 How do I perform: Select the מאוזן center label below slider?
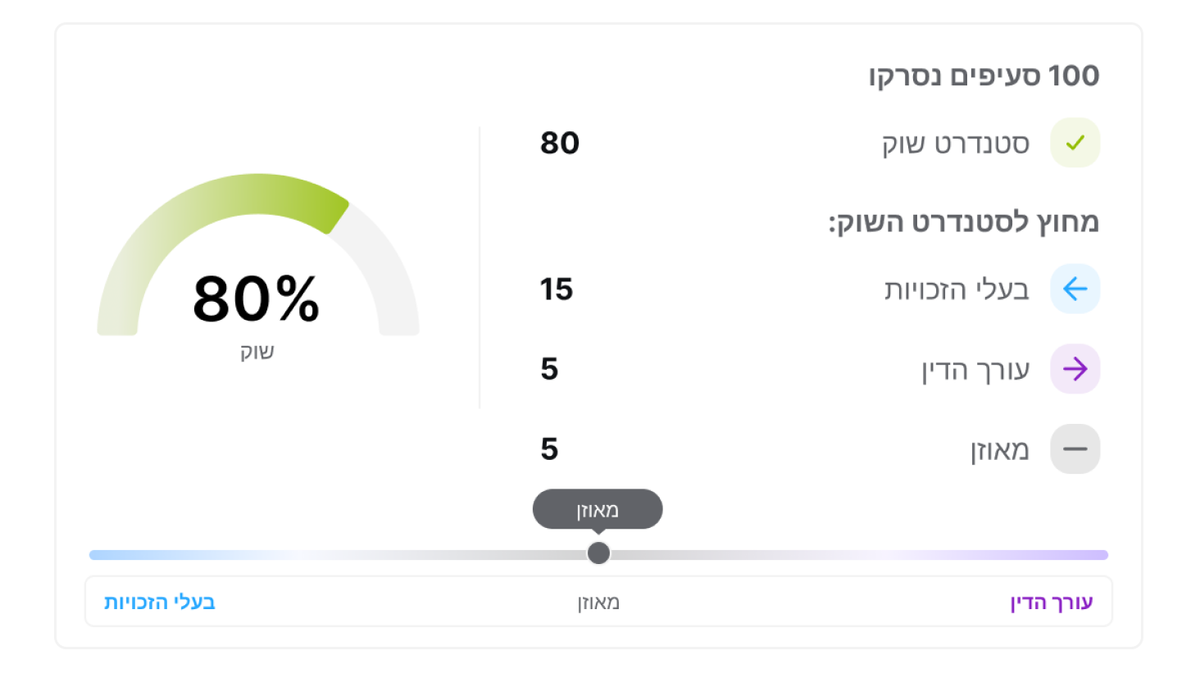point(598,602)
